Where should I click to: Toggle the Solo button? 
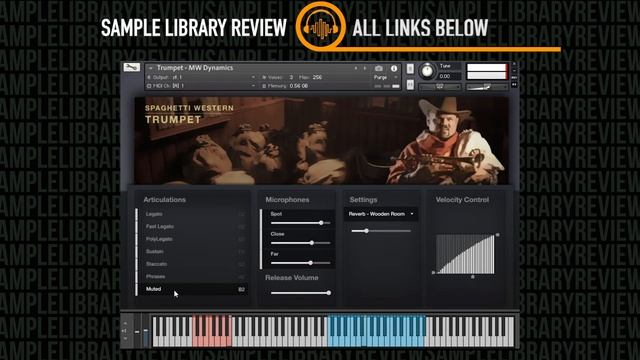point(410,69)
